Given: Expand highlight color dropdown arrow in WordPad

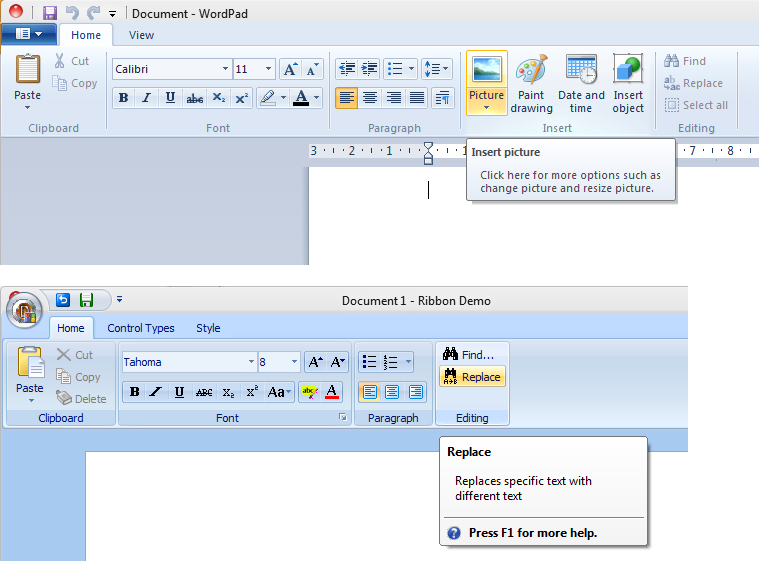Looking at the screenshot, I should tap(284, 98).
